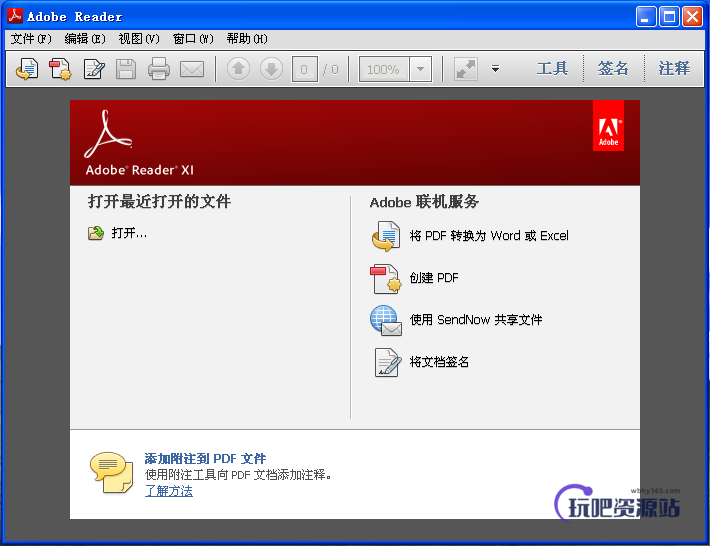Click the Adobe 联机服务 heading

tap(424, 202)
